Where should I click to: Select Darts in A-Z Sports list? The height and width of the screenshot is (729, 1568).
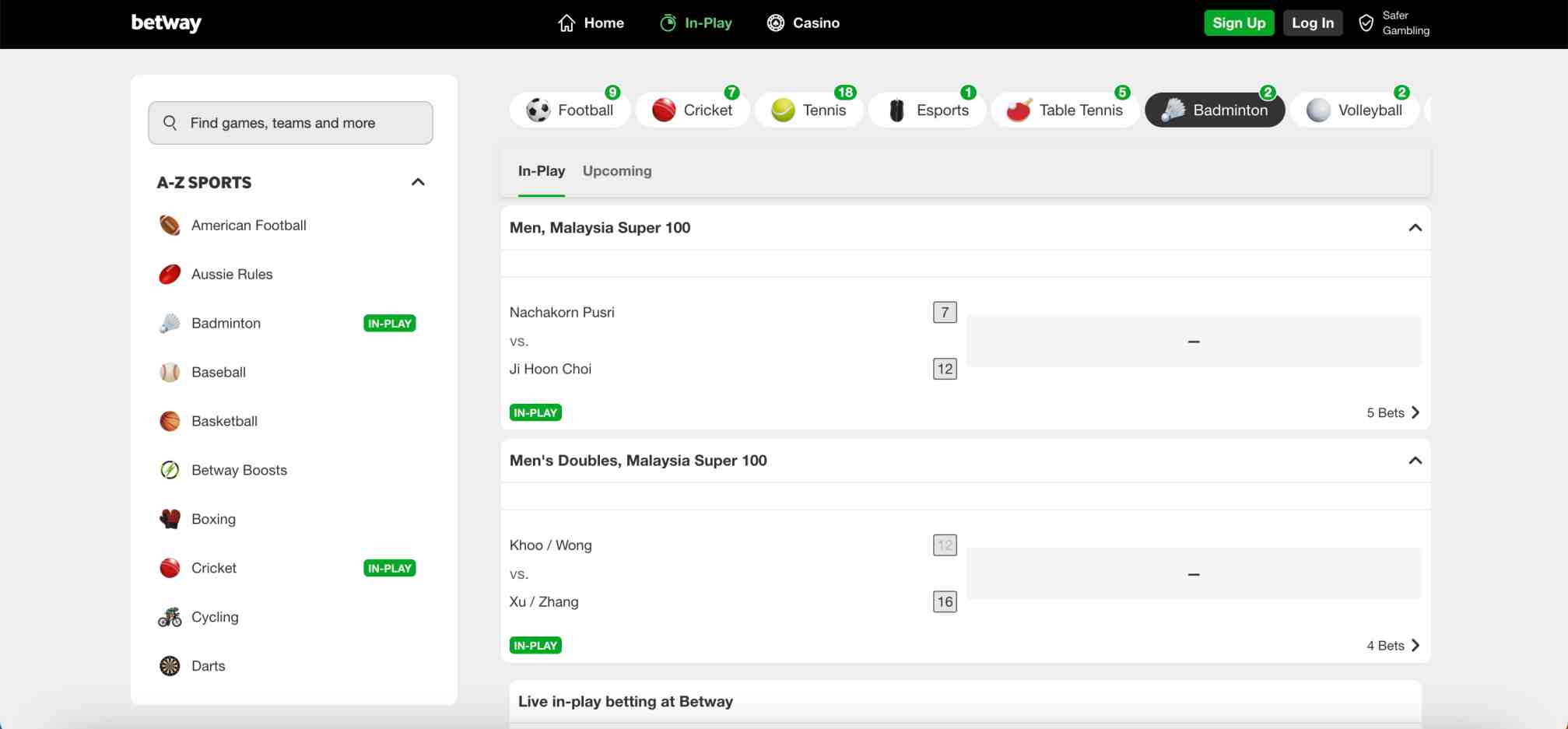coord(208,666)
